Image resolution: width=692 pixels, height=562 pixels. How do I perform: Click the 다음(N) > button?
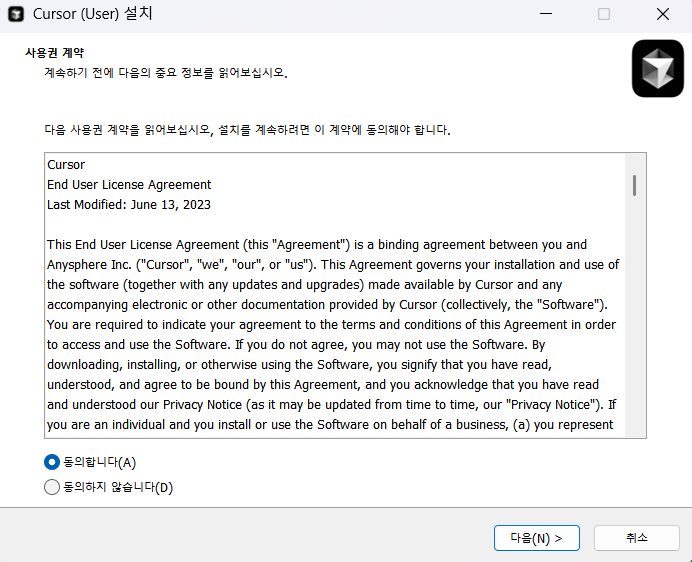[537, 538]
